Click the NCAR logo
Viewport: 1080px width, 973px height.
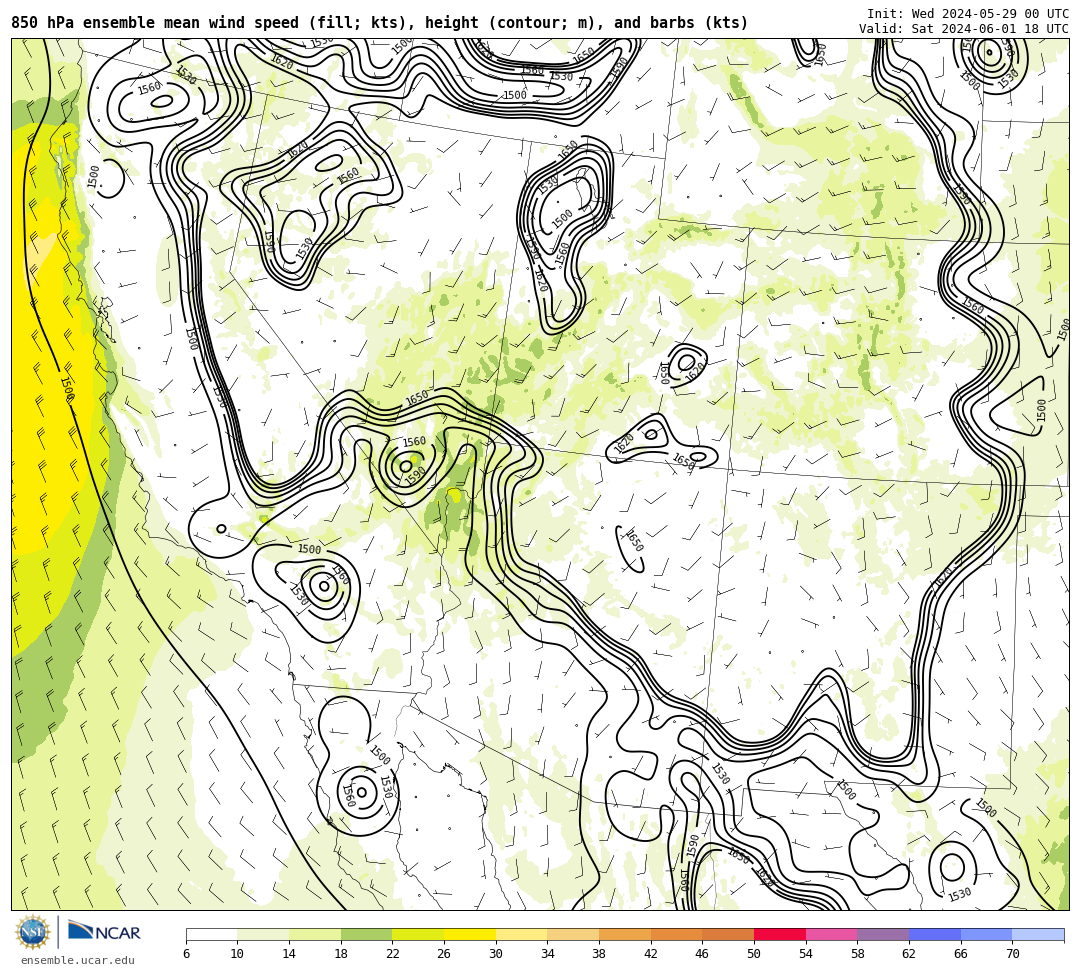tap(104, 932)
